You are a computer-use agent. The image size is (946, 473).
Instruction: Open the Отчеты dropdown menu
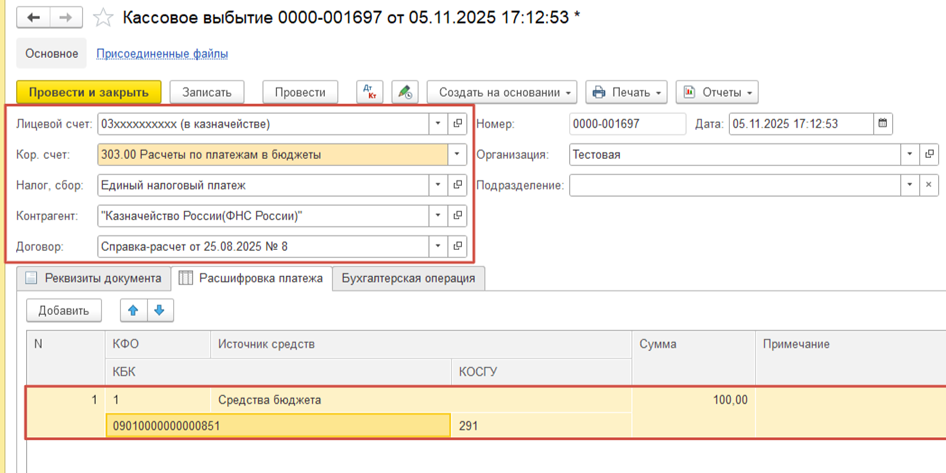tap(717, 92)
